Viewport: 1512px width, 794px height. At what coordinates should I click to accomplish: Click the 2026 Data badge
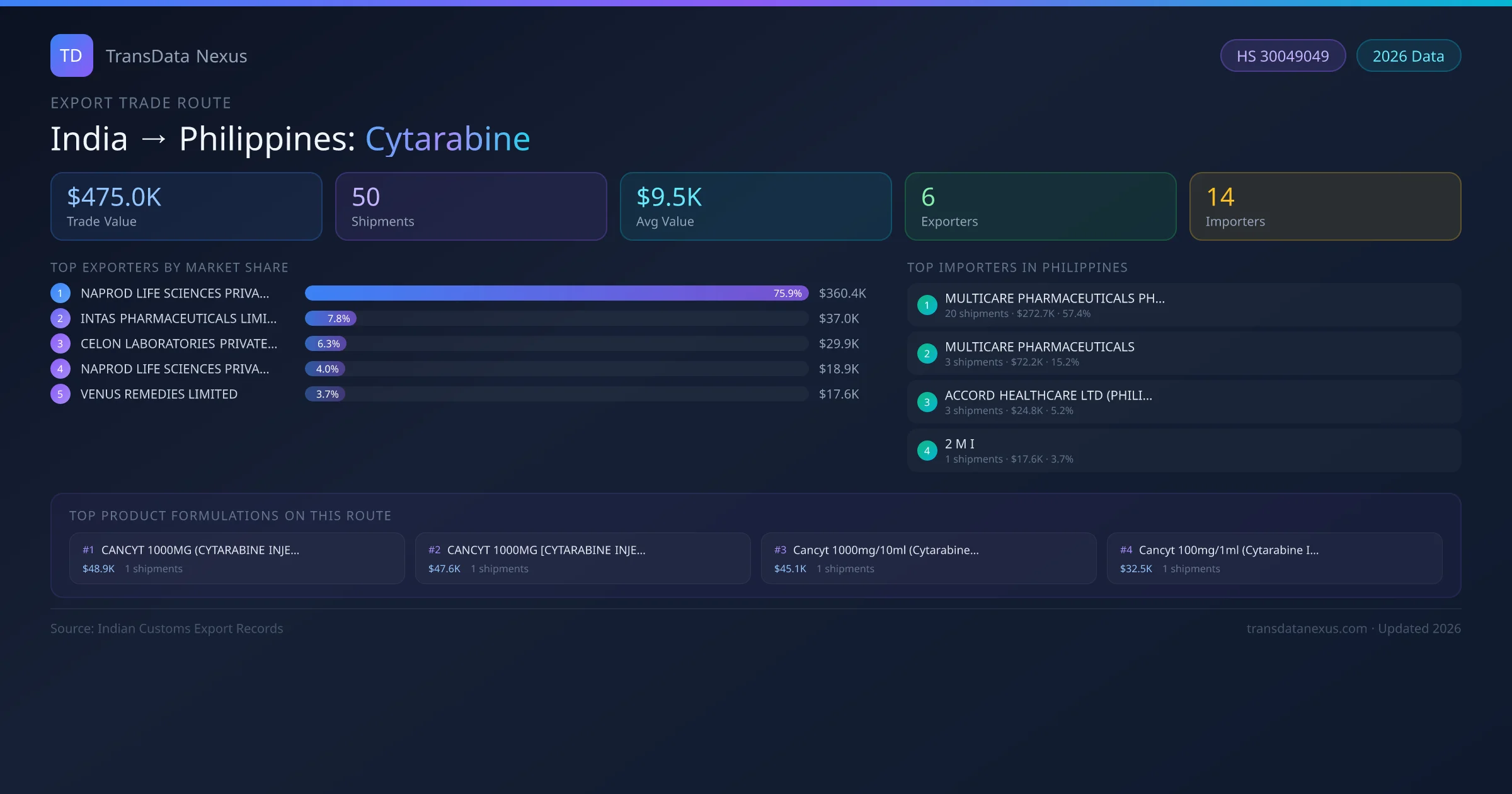coord(1408,56)
